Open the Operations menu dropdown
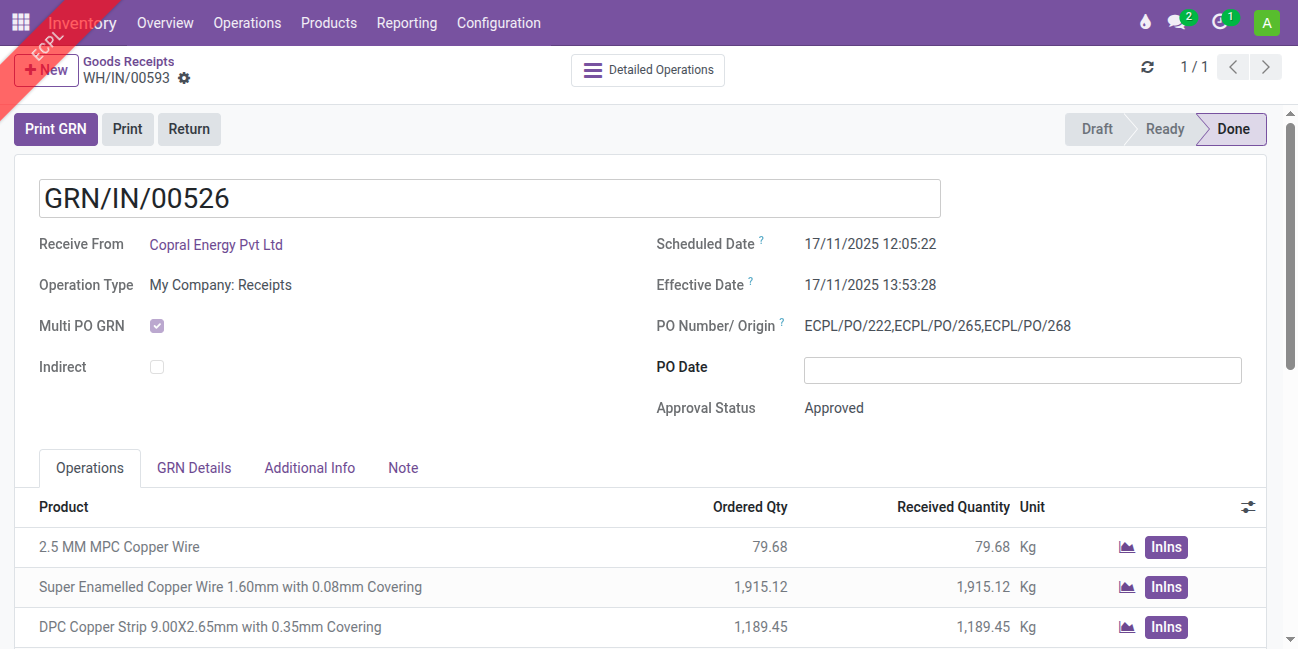The width and height of the screenshot is (1298, 649). (247, 22)
